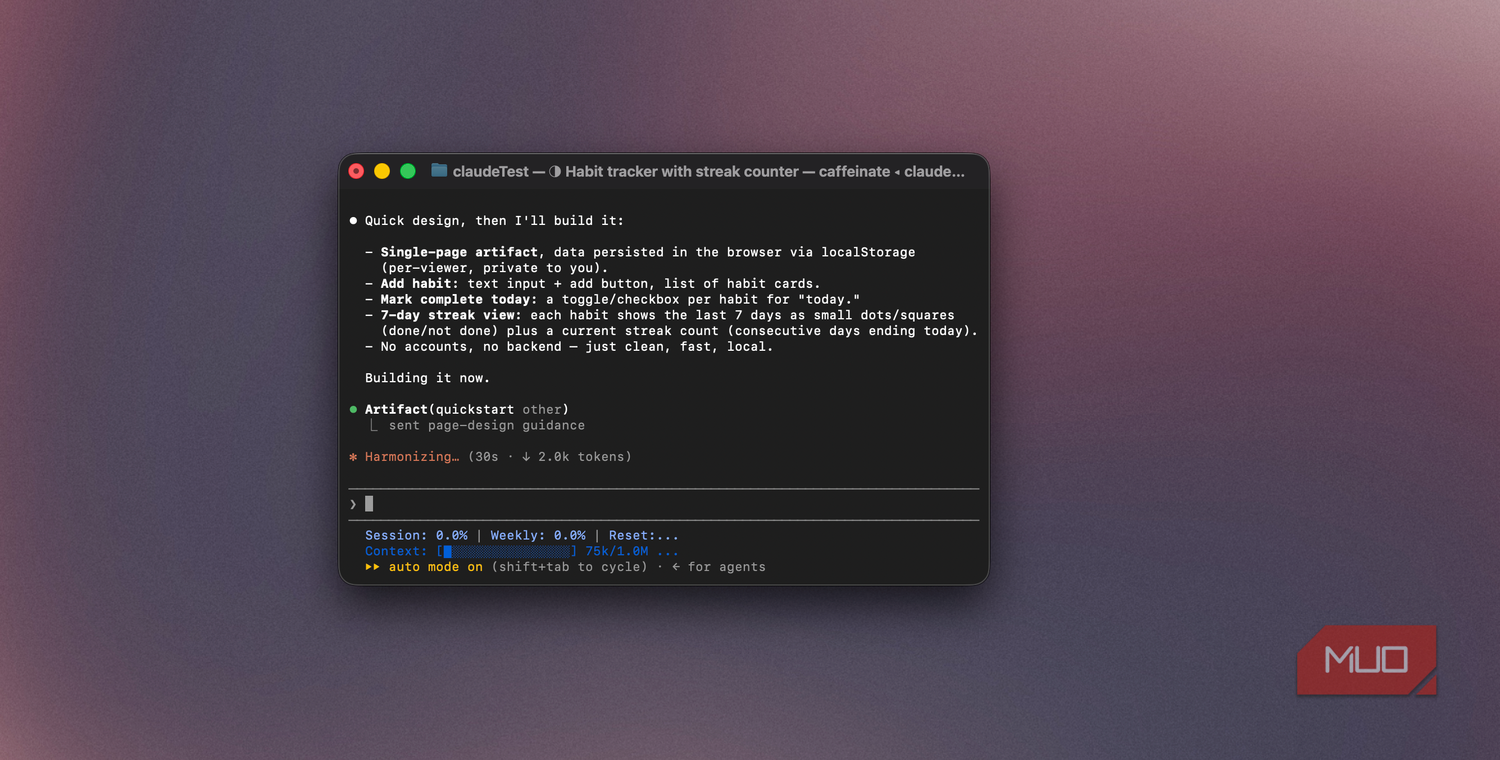Click the "Context:" label
1500x760 pixels.
[396, 551]
